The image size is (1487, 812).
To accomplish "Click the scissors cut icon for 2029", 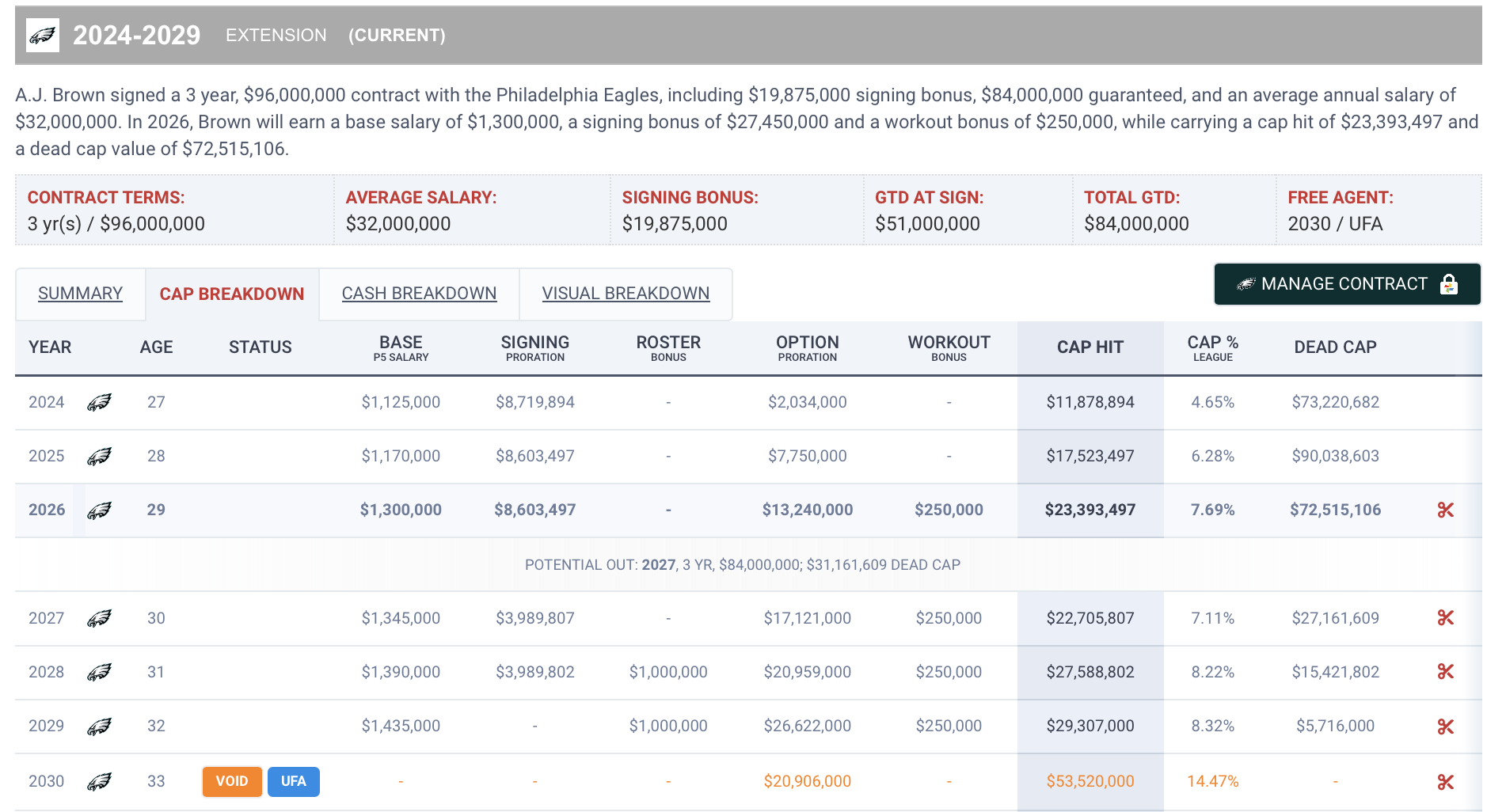I will coord(1445,727).
